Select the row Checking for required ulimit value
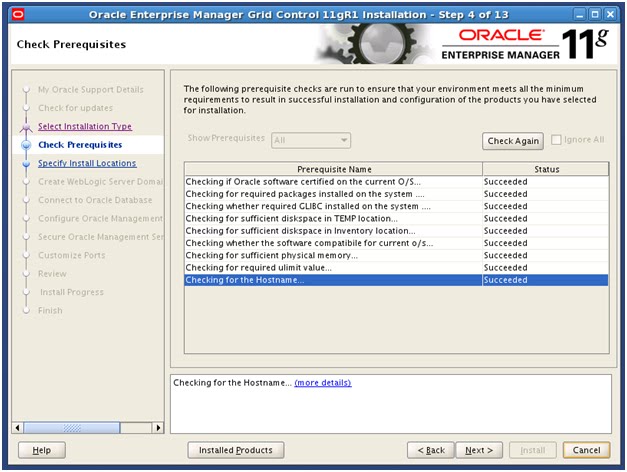627x472 pixels. [x=396, y=268]
